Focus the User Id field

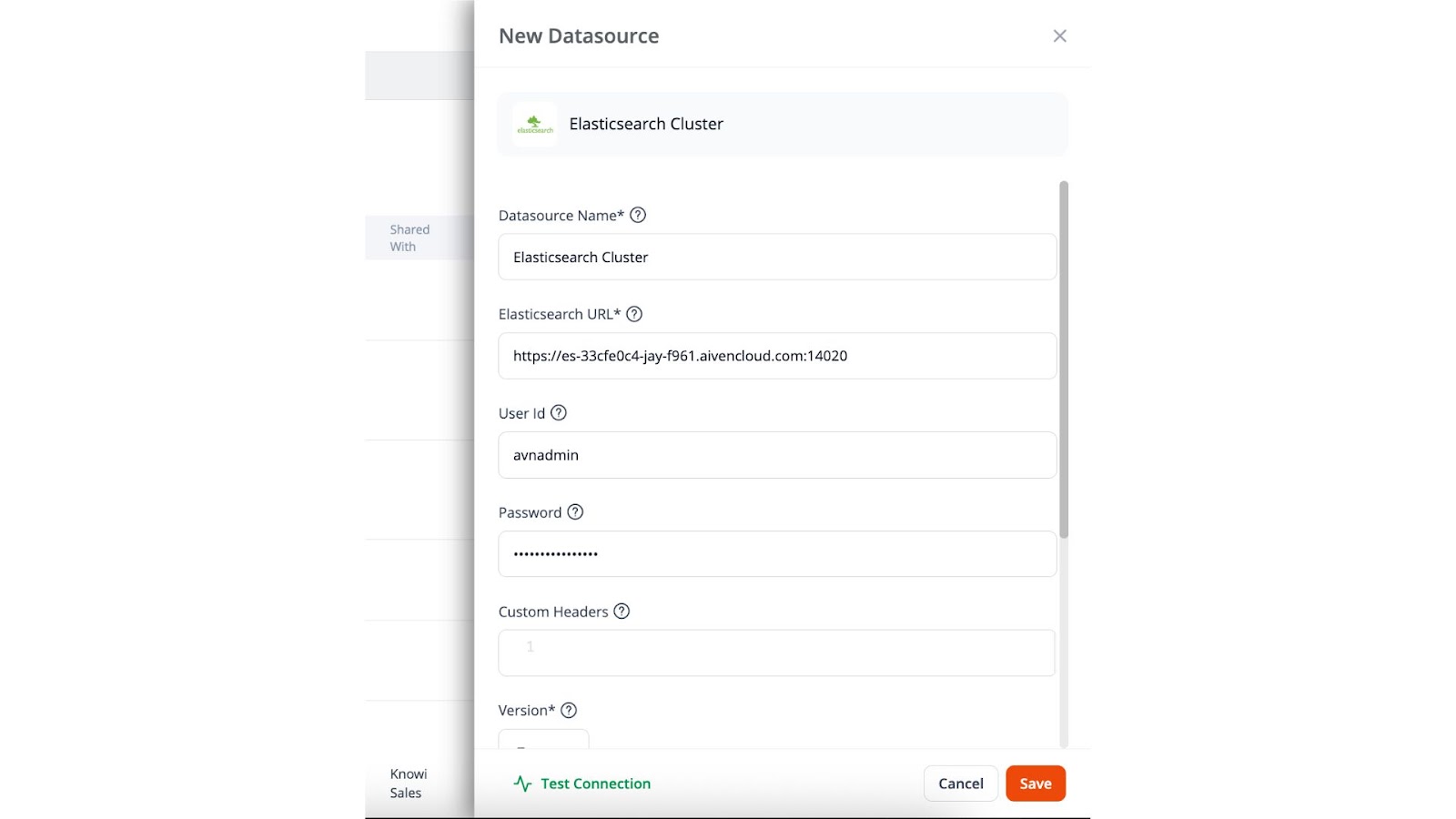777,455
